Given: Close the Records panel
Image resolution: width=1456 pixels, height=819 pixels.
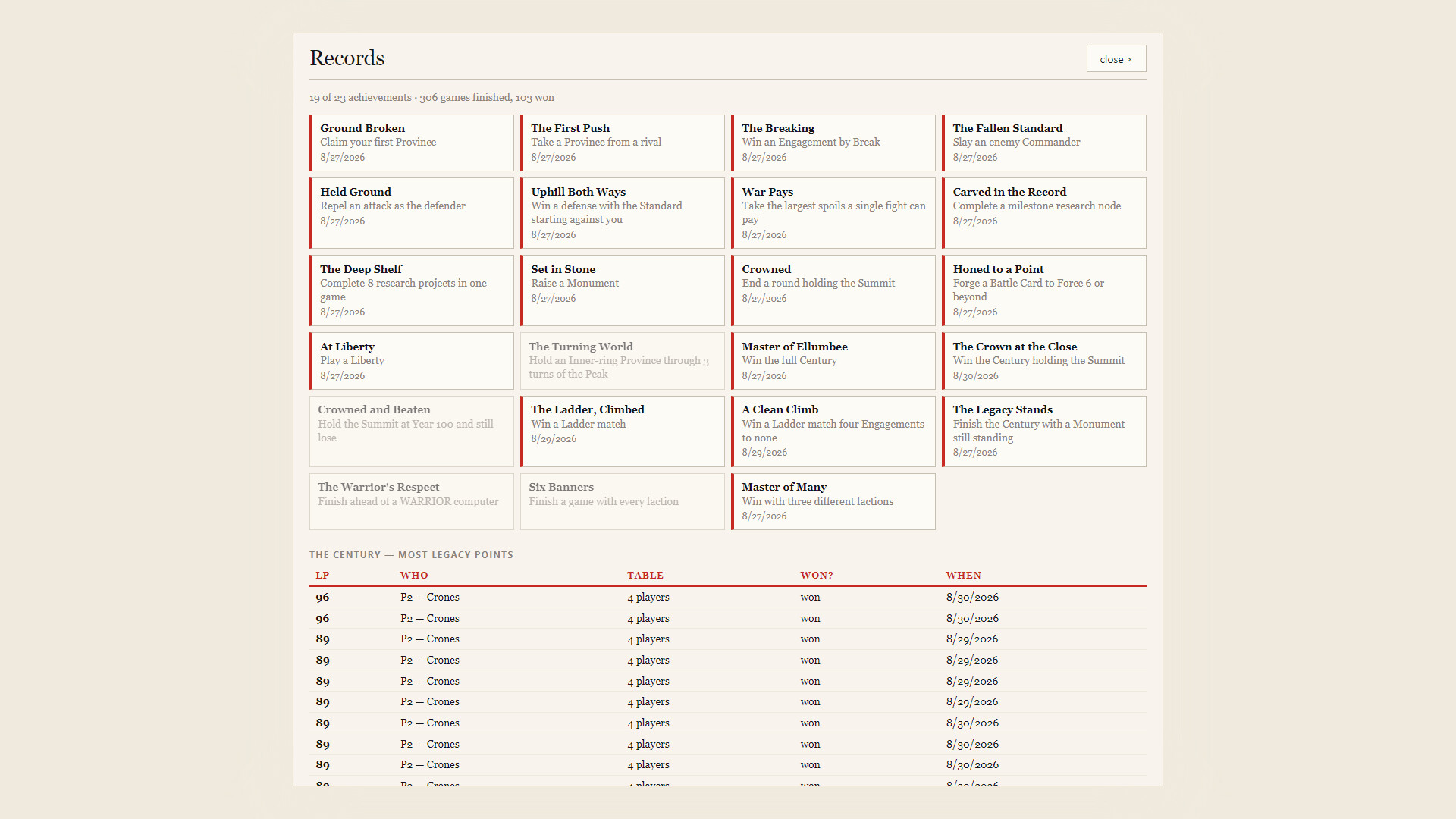Looking at the screenshot, I should click(x=1116, y=59).
